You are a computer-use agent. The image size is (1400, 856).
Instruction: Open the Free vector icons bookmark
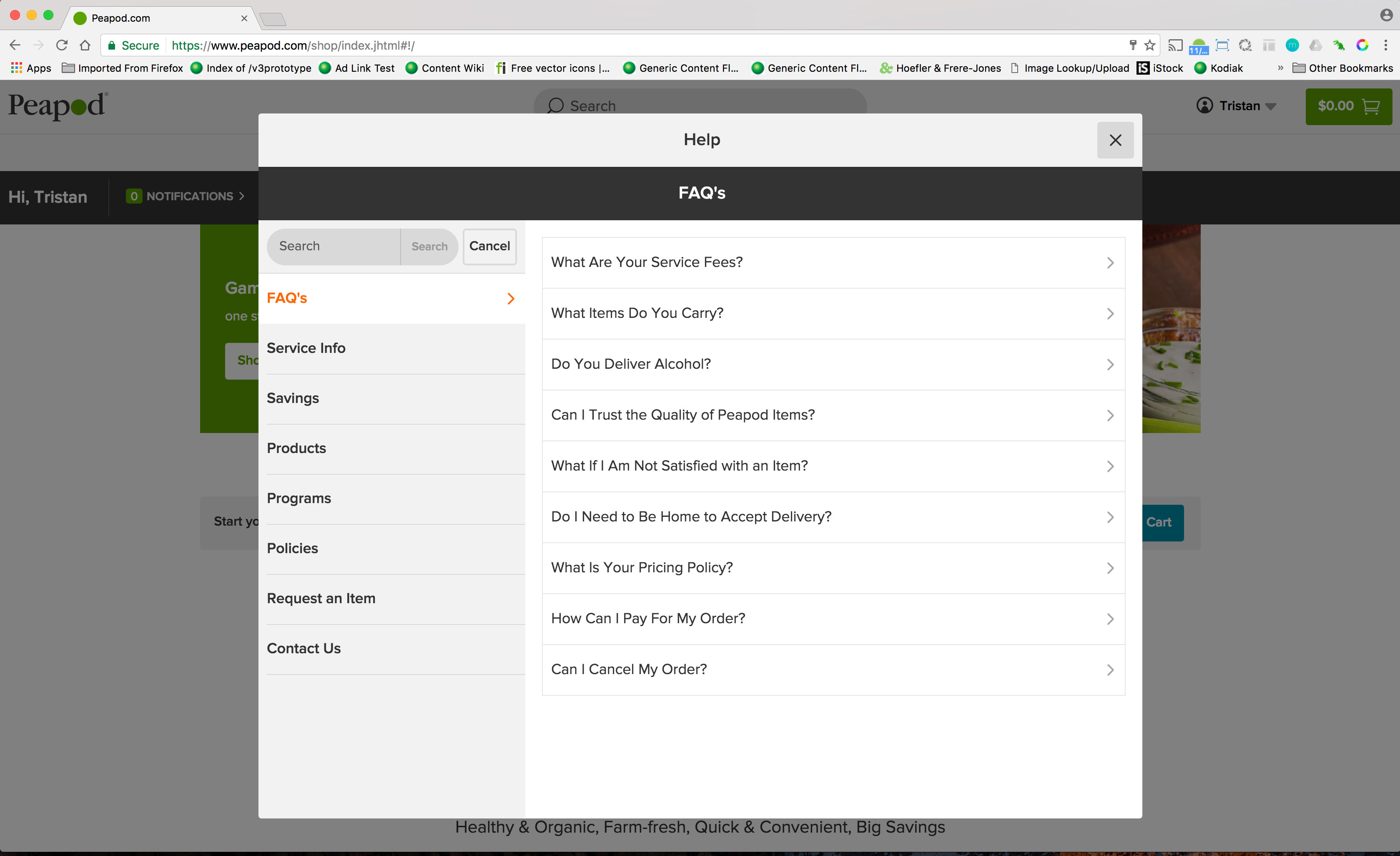click(553, 68)
